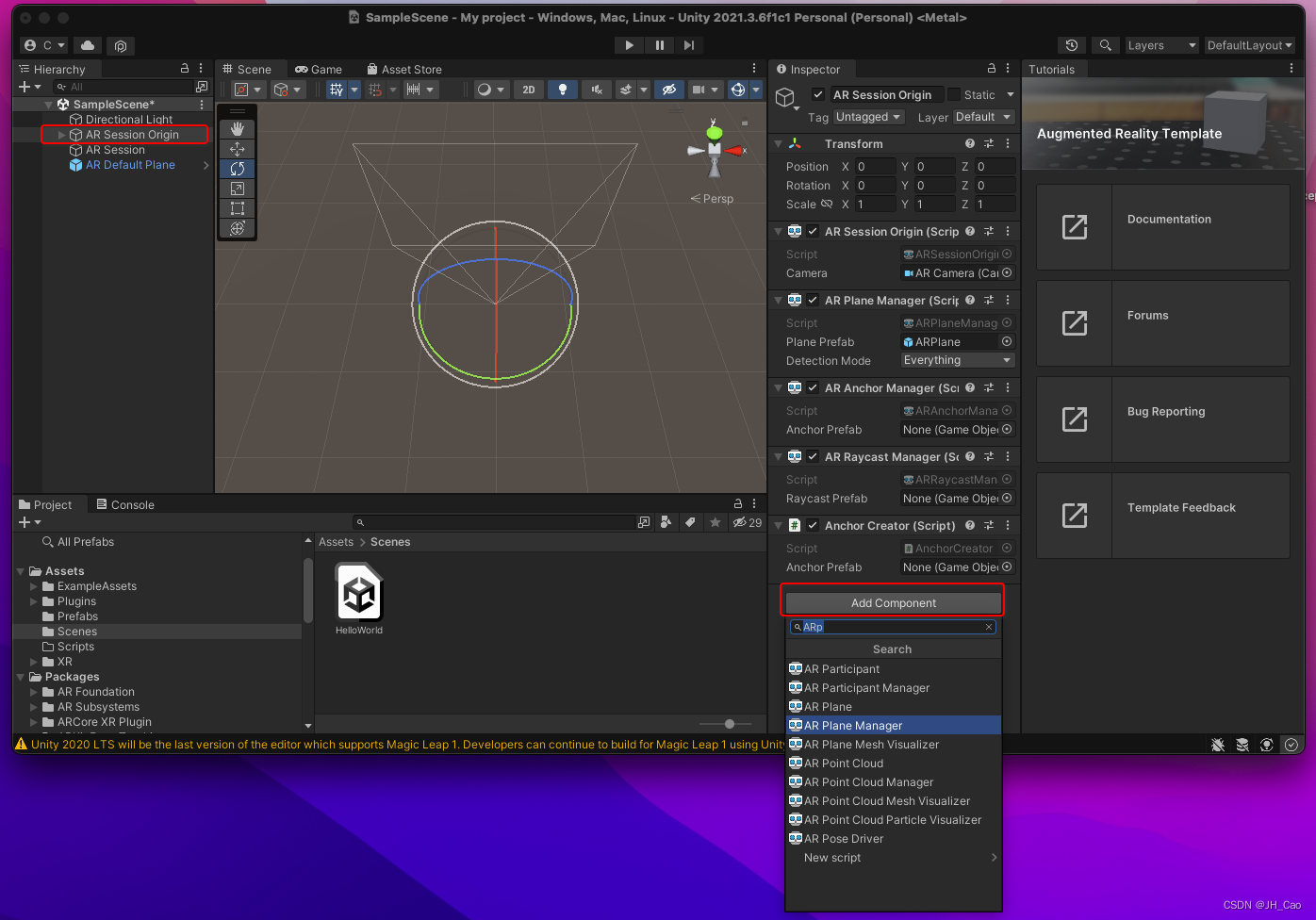This screenshot has width=1316, height=920.
Task: Click the Step forward button
Action: pos(689,45)
